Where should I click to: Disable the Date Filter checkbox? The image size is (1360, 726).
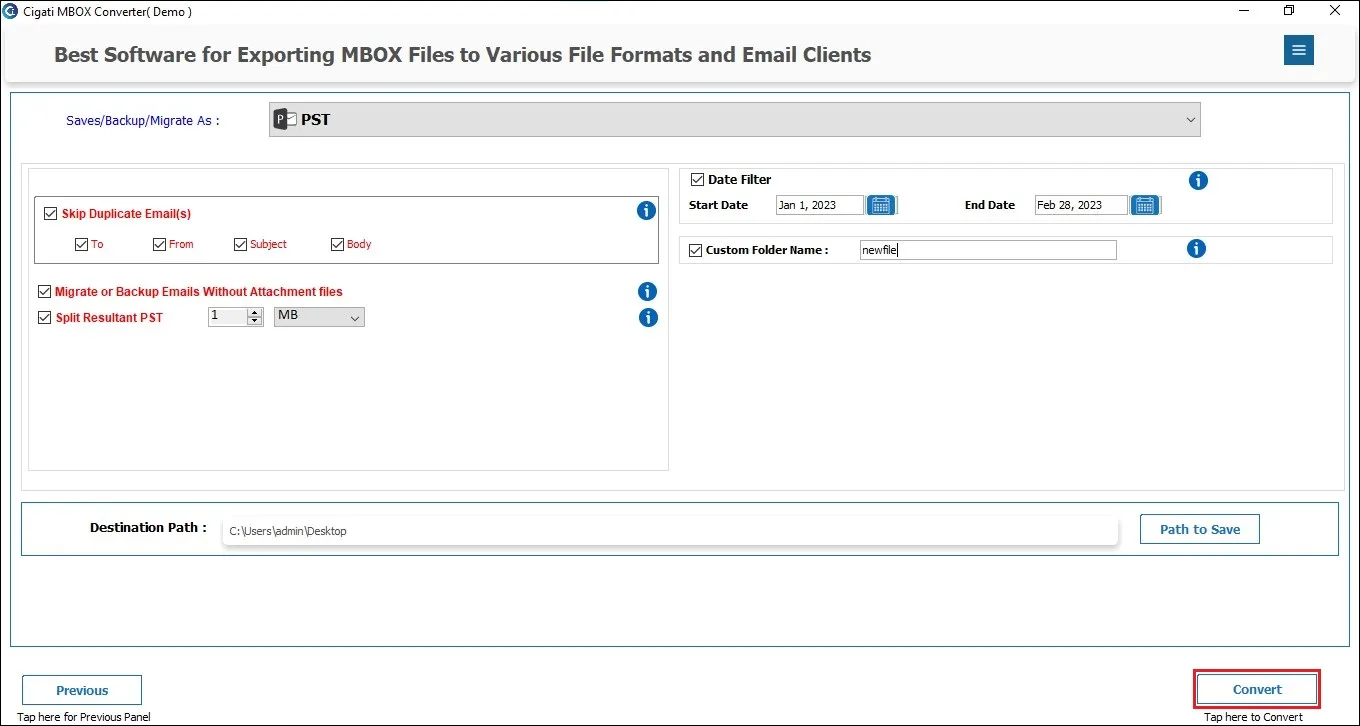pyautogui.click(x=698, y=180)
